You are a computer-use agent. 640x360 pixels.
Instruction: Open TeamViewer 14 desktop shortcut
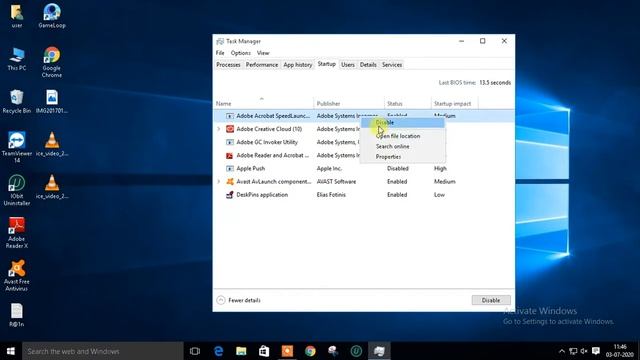[x=17, y=147]
